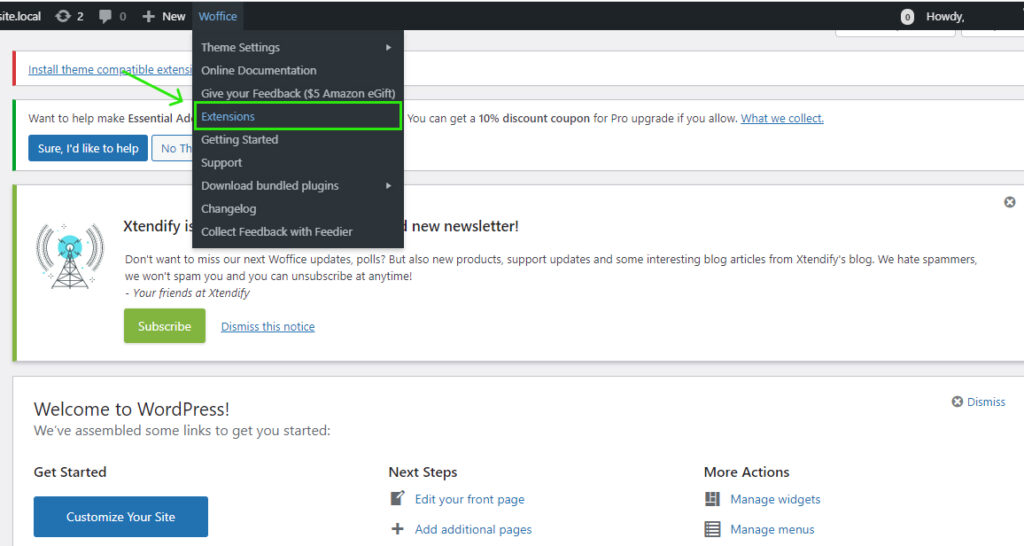Click the Edit your front page icon
The width and height of the screenshot is (1024, 546).
(x=398, y=499)
